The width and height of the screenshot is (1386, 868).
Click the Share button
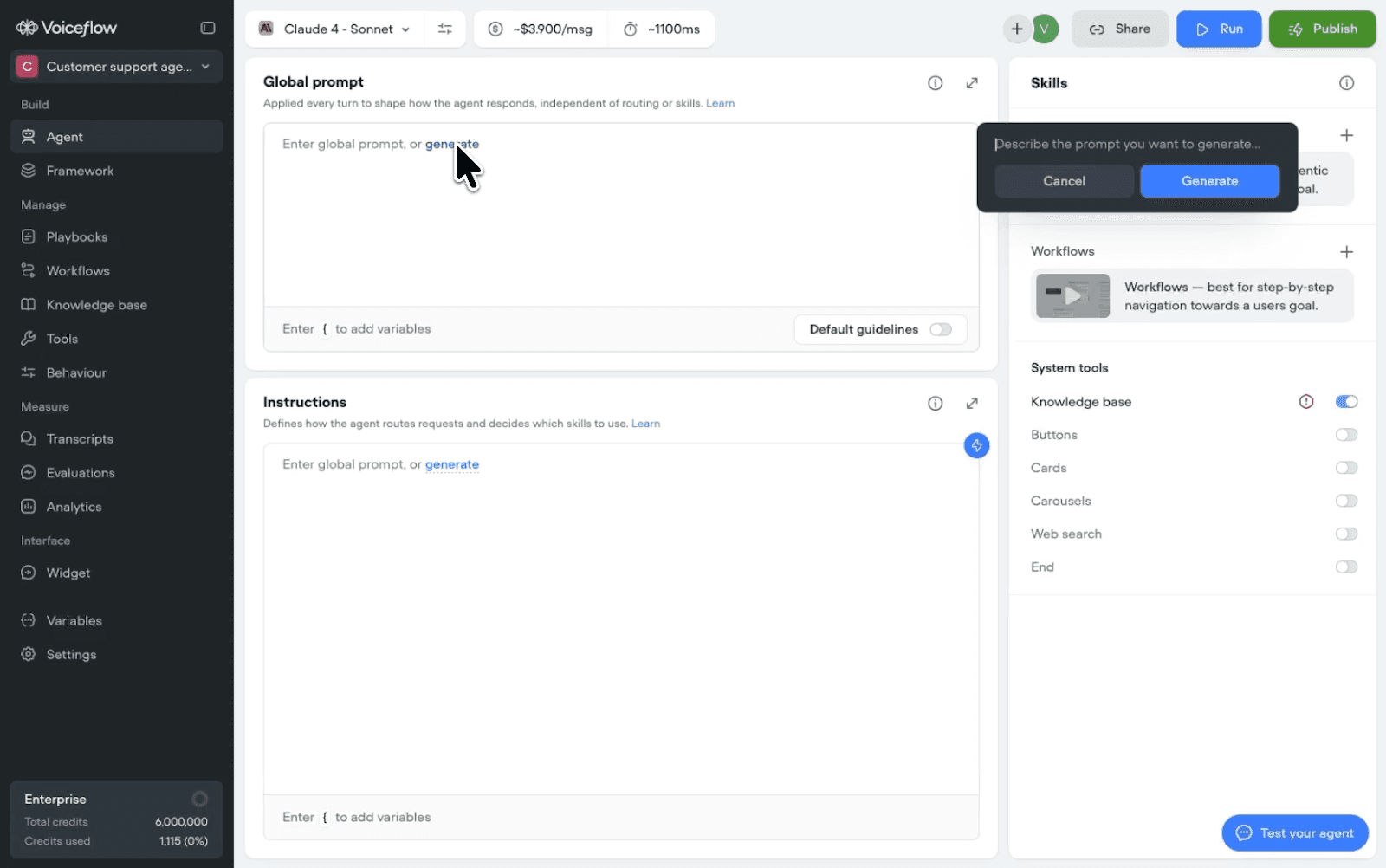point(1120,29)
